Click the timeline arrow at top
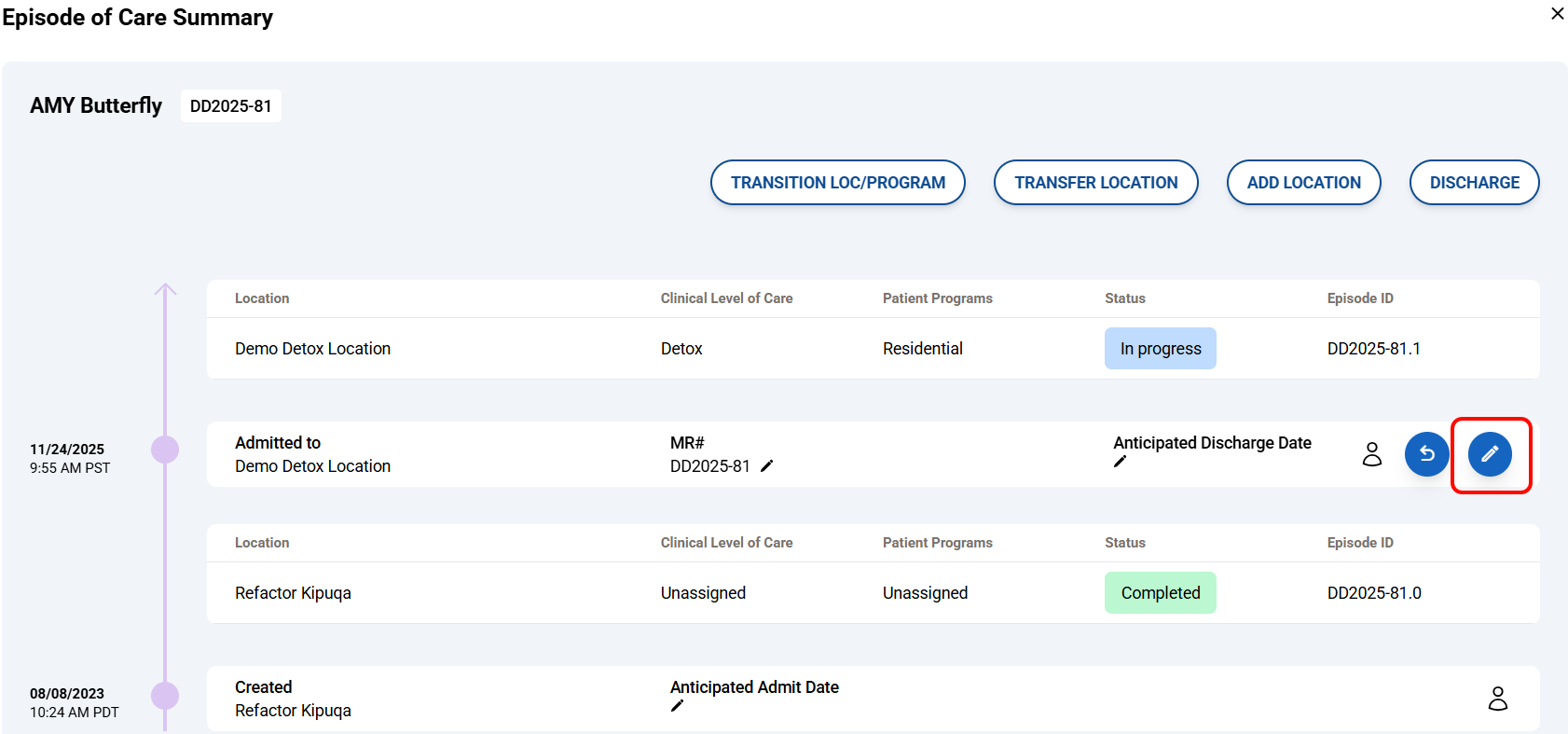This screenshot has height=734, width=1568. [x=165, y=290]
